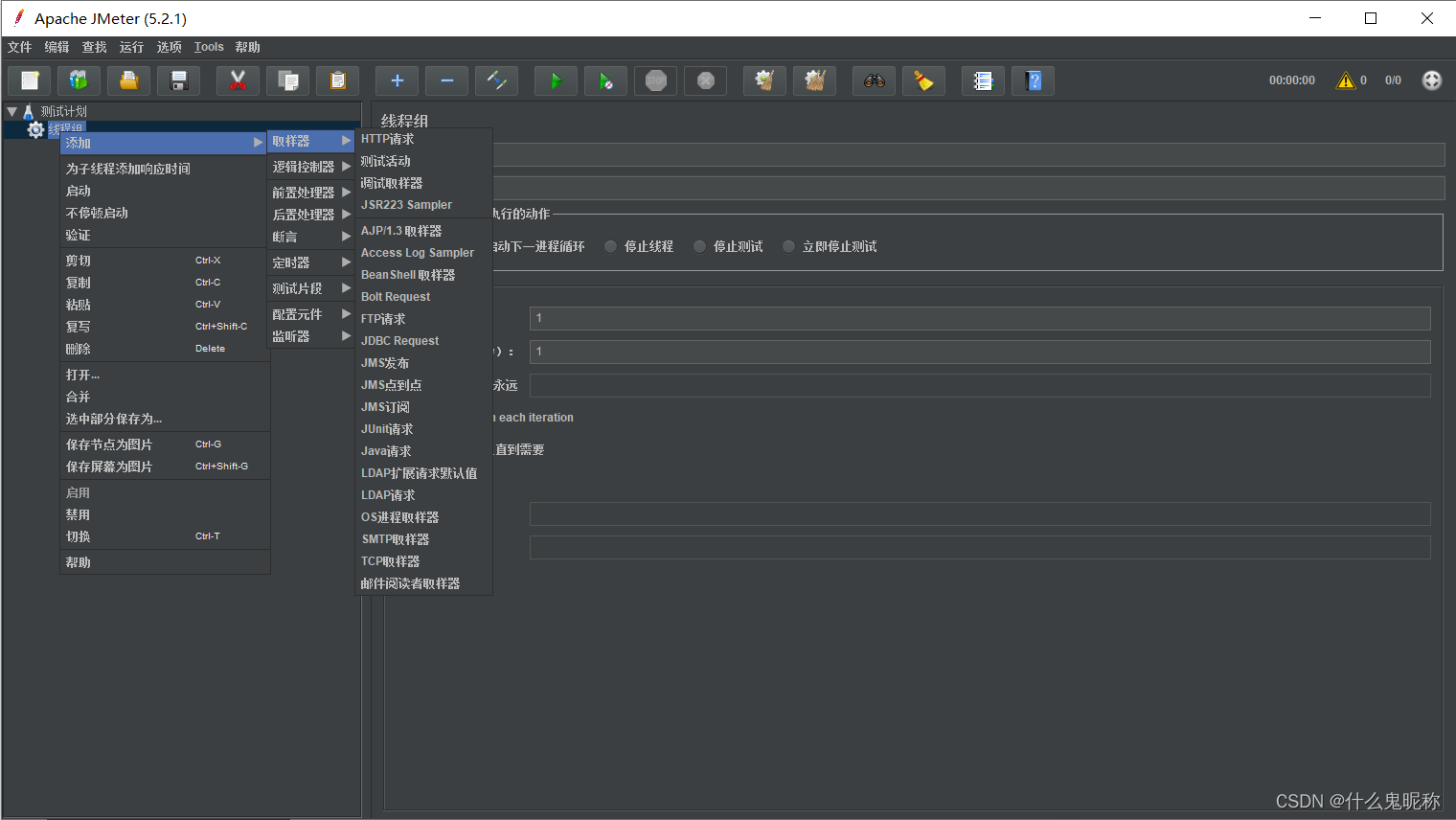
Task: Click the Paste clipboard toolbar icon
Action: point(338,80)
